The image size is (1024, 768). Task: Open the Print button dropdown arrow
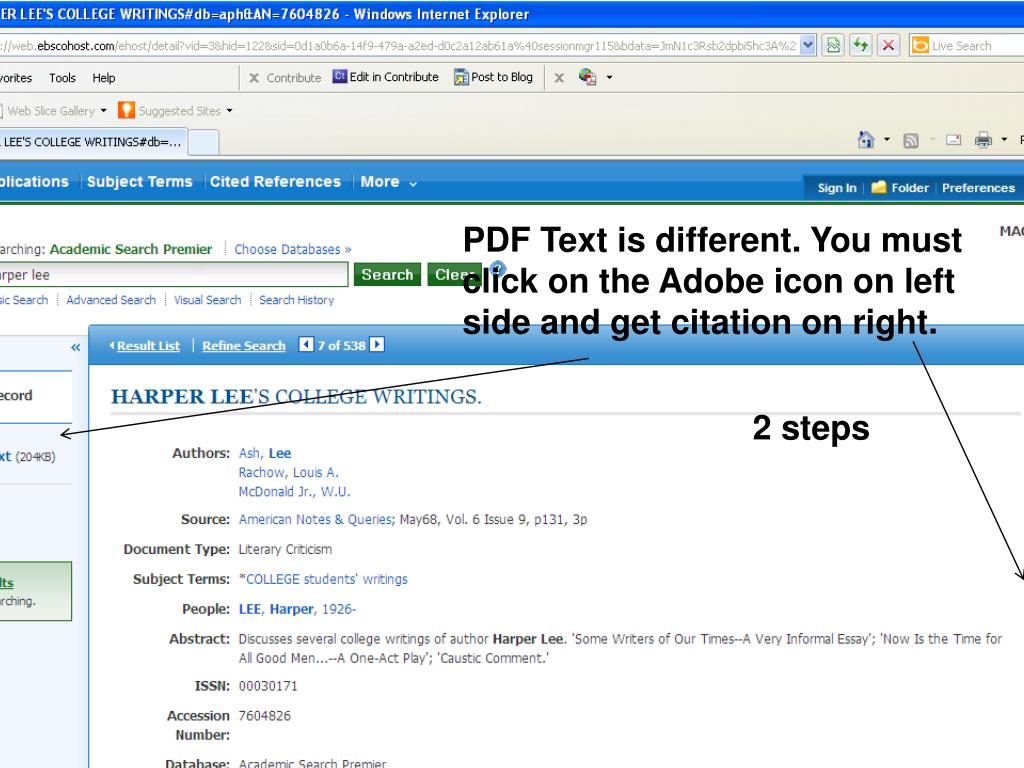tap(1004, 139)
